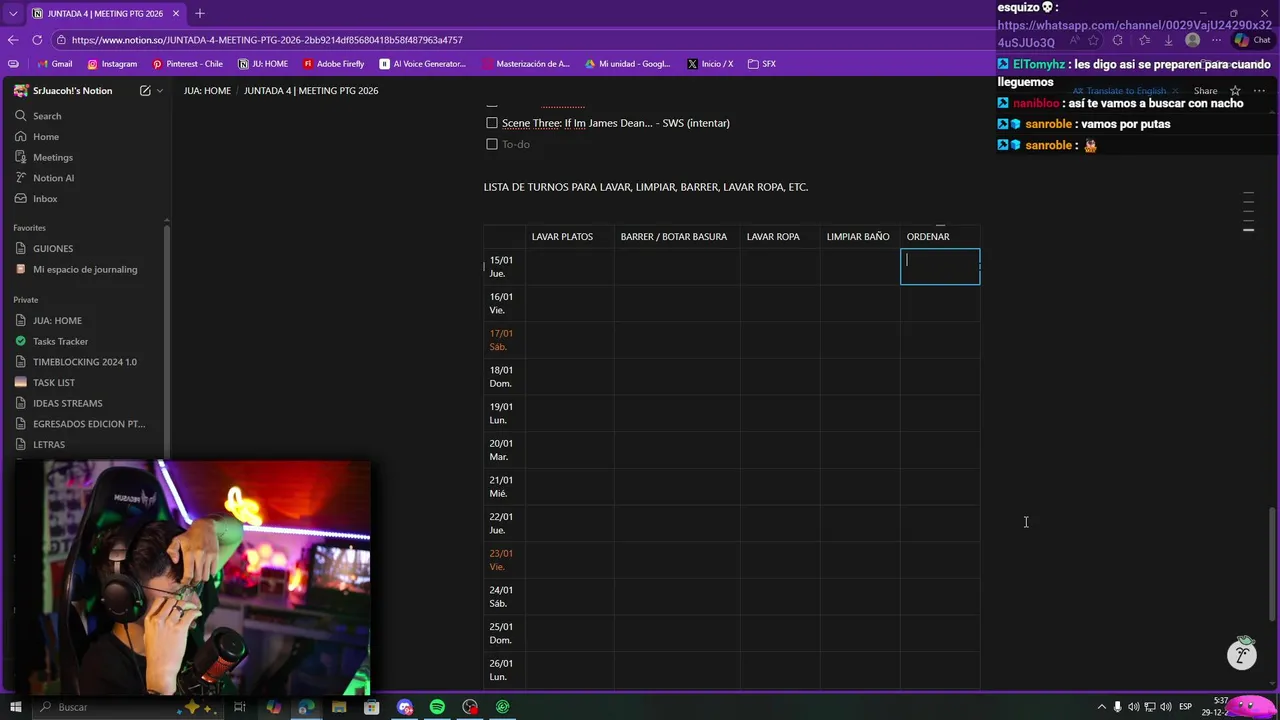Open the AI Voice Generator bookmark

pos(423,64)
